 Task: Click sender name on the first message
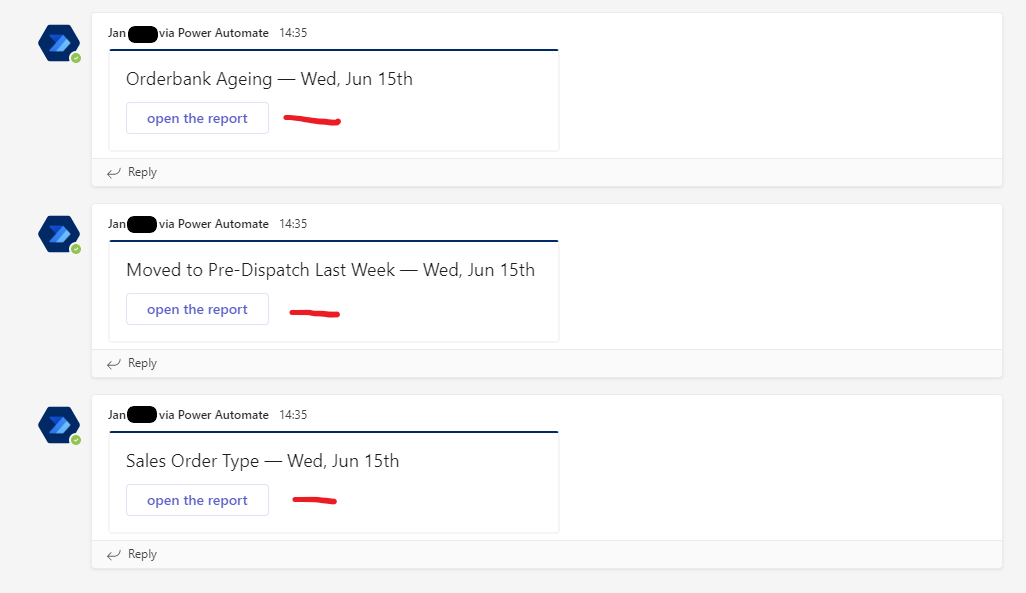point(188,33)
